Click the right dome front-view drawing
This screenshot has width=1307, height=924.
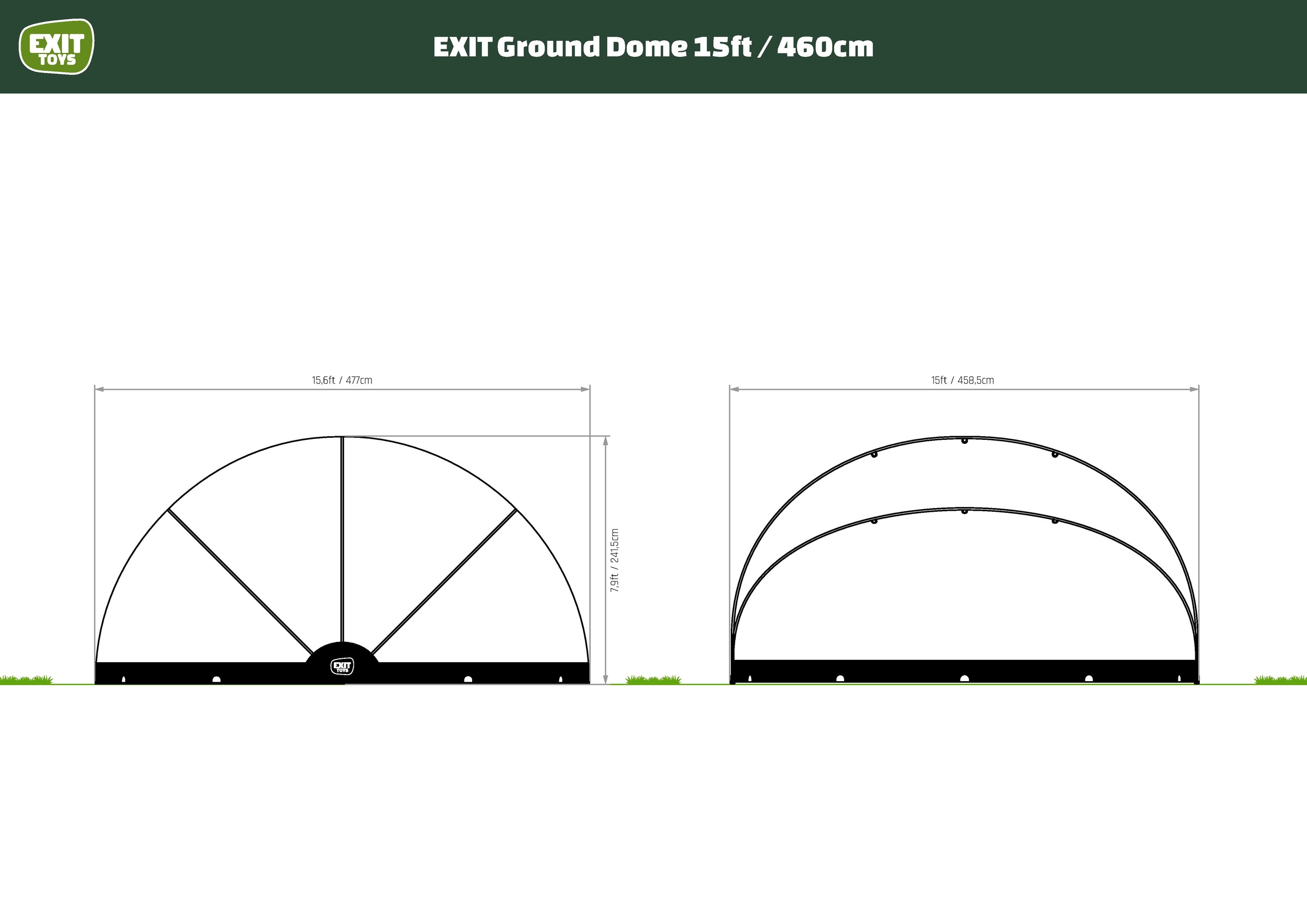[964, 560]
